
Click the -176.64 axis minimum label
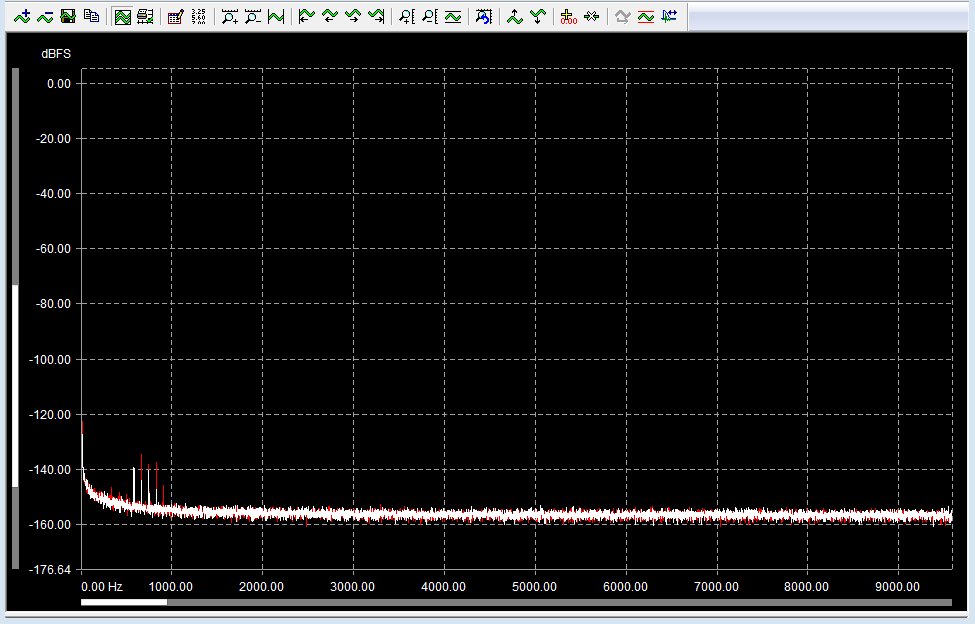50,569
